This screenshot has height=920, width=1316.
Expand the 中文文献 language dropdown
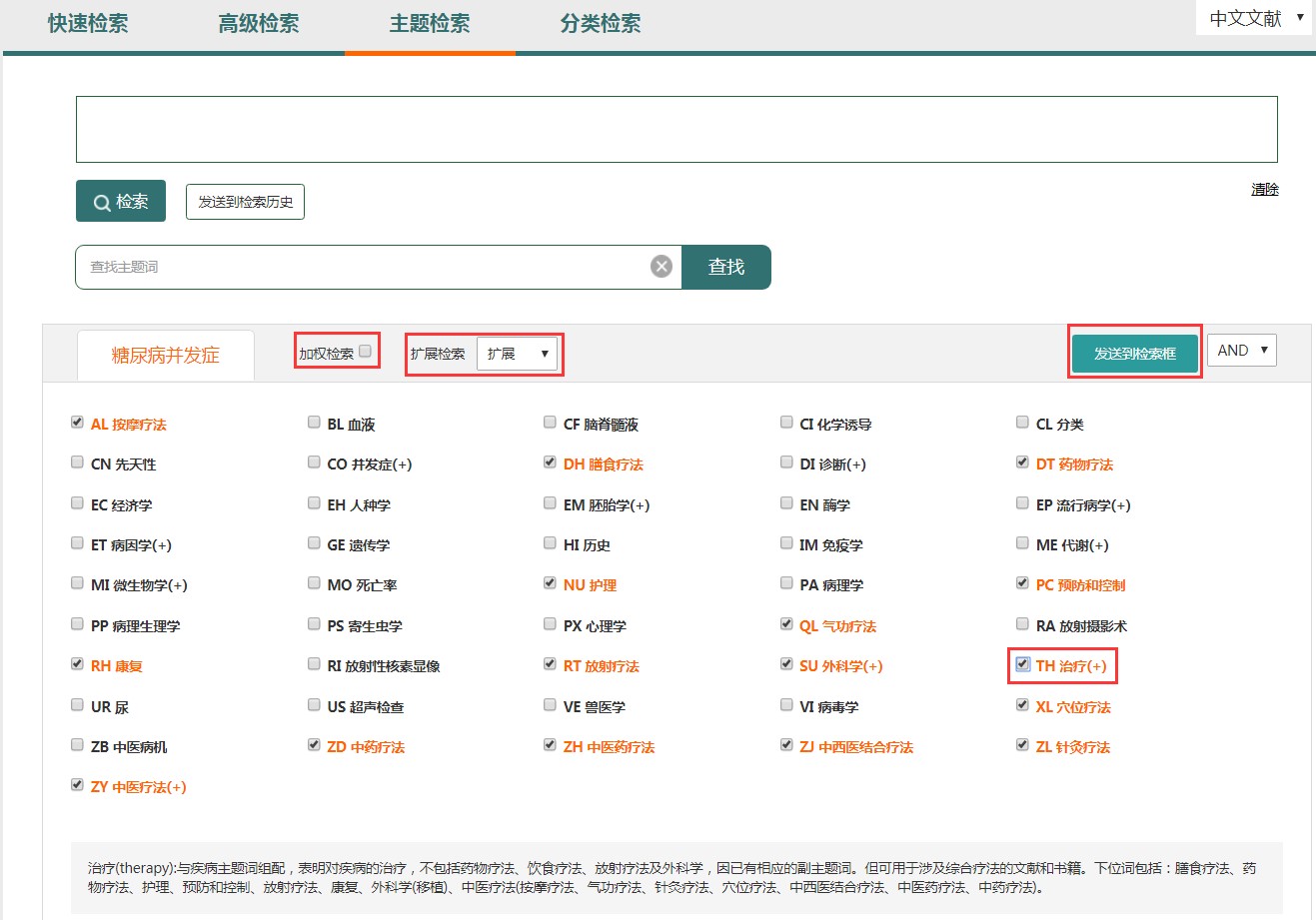click(1254, 18)
